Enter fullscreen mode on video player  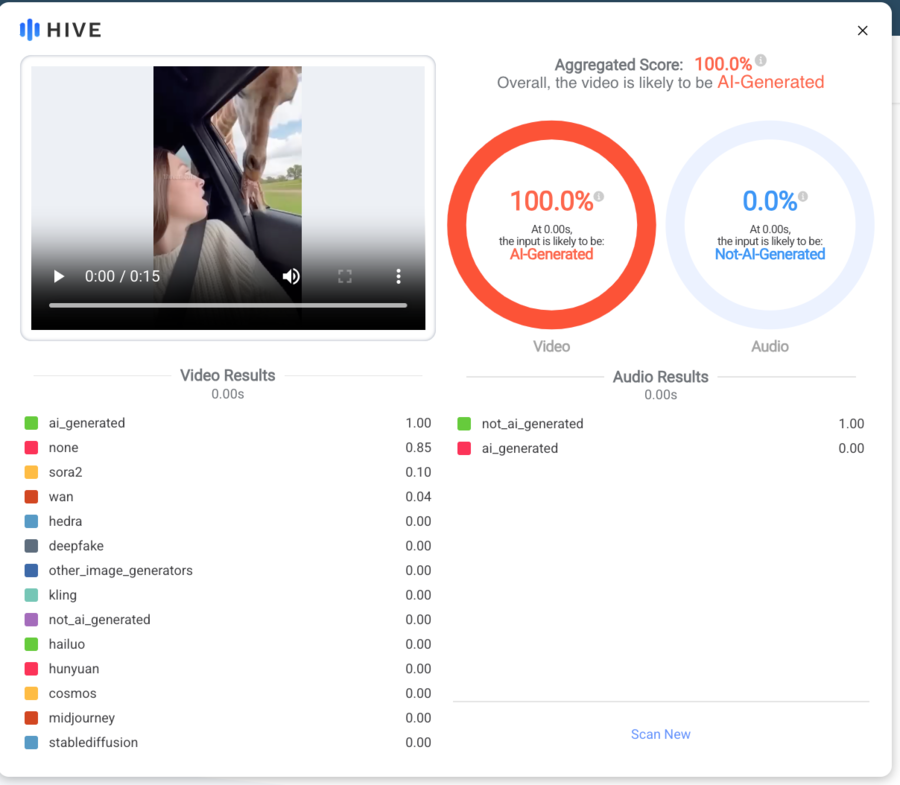345,276
